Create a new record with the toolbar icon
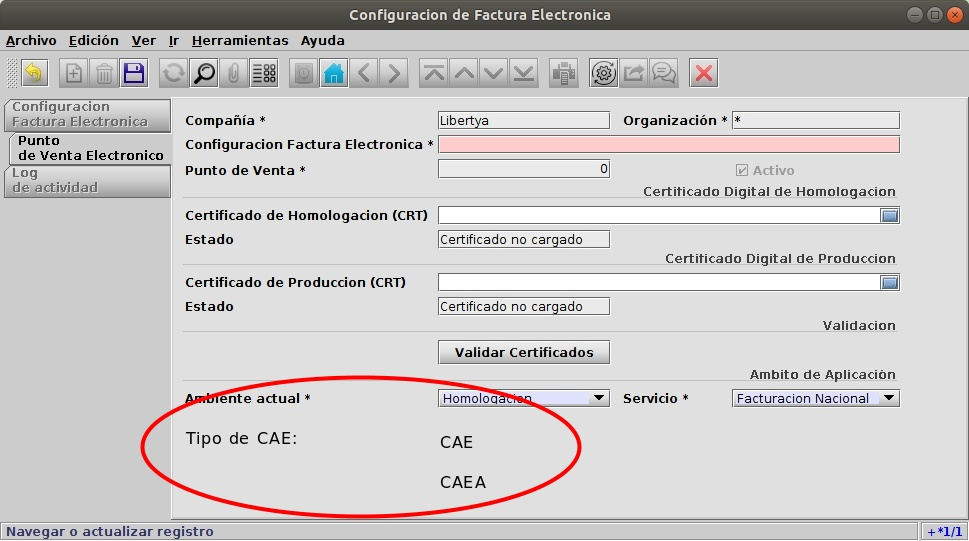This screenshot has height=541, width=969. tap(74, 74)
